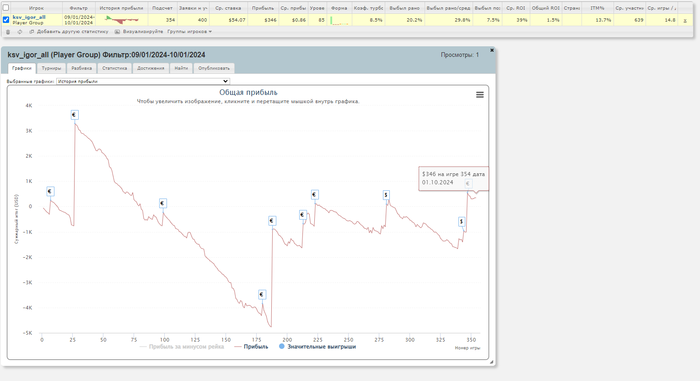Open the Статистика tab

[x=115, y=68]
